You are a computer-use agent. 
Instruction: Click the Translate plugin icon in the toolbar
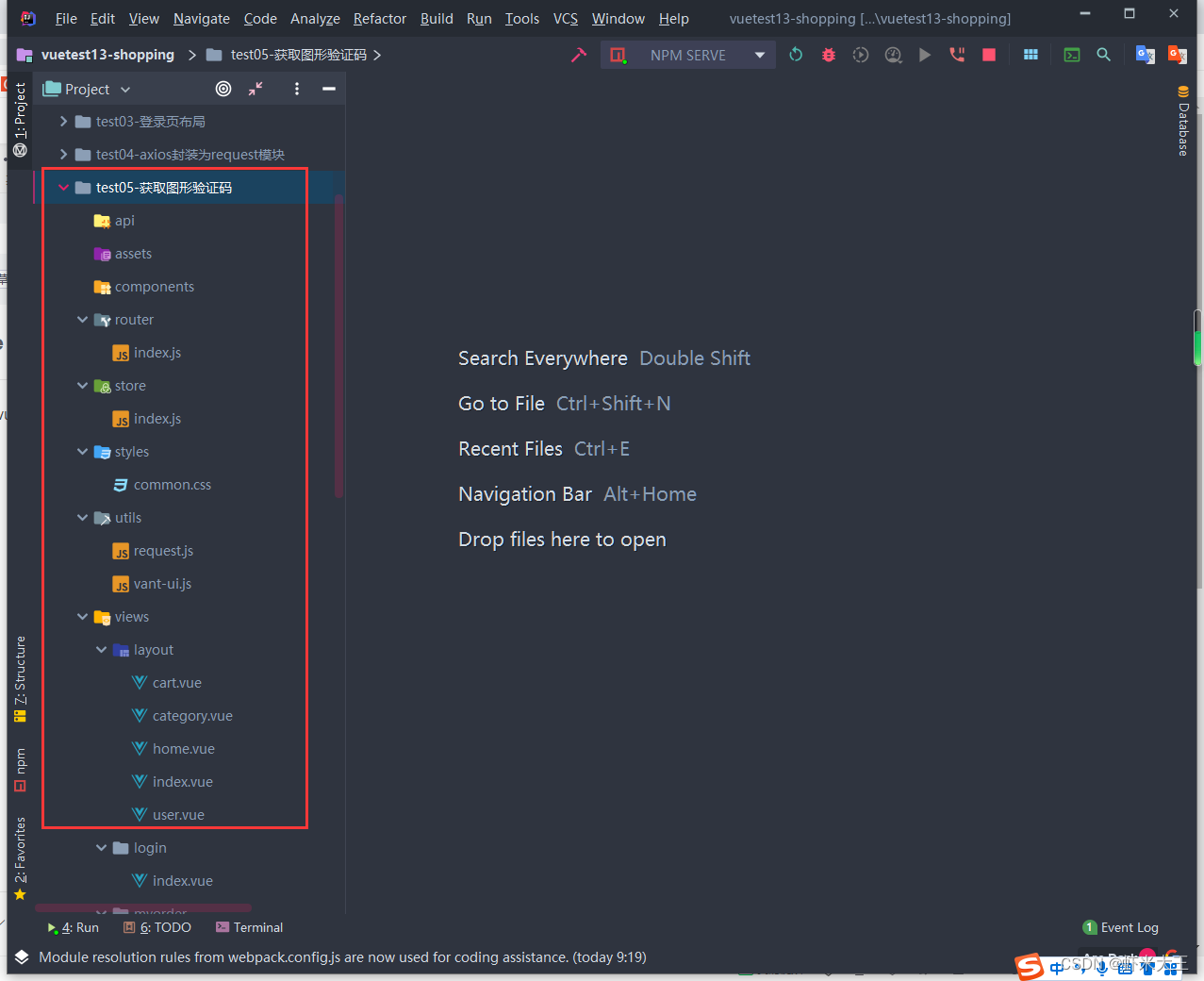(x=1145, y=55)
